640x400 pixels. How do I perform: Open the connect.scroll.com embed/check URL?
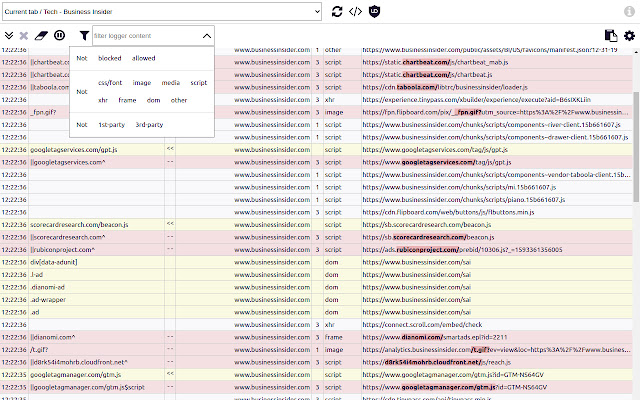pos(497,325)
